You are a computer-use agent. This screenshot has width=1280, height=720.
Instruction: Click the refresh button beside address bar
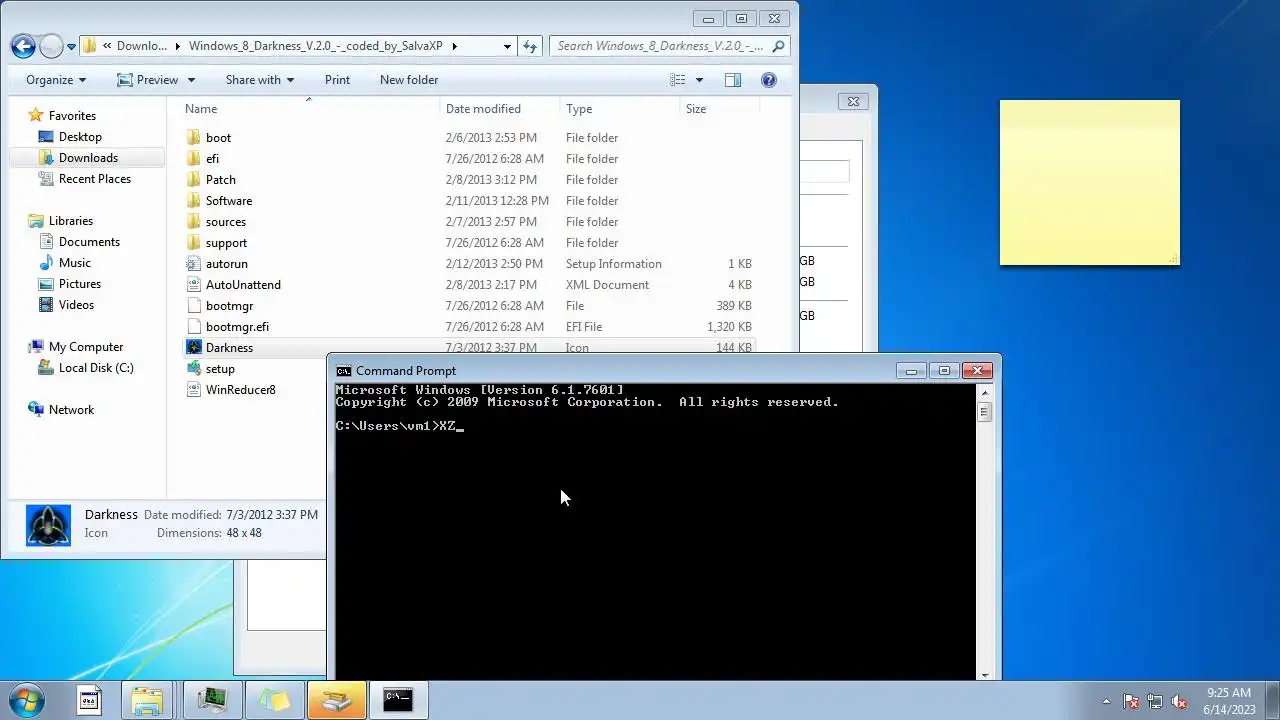tap(530, 46)
